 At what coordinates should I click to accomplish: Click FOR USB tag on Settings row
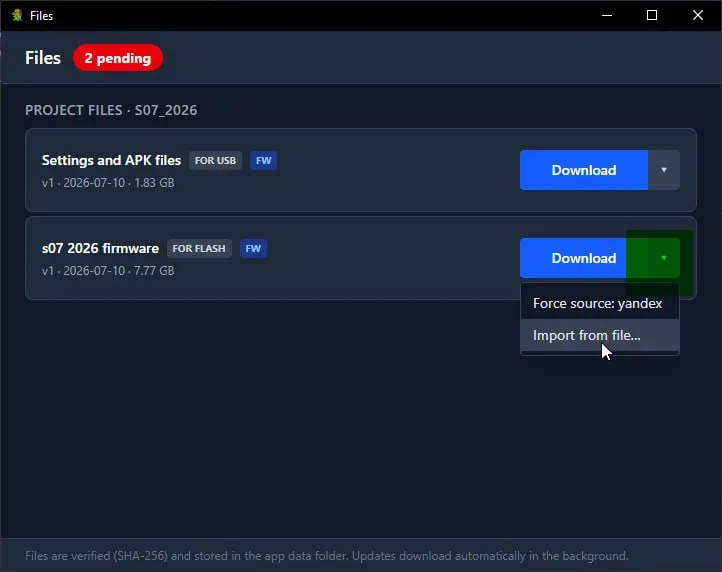pyautogui.click(x=215, y=160)
